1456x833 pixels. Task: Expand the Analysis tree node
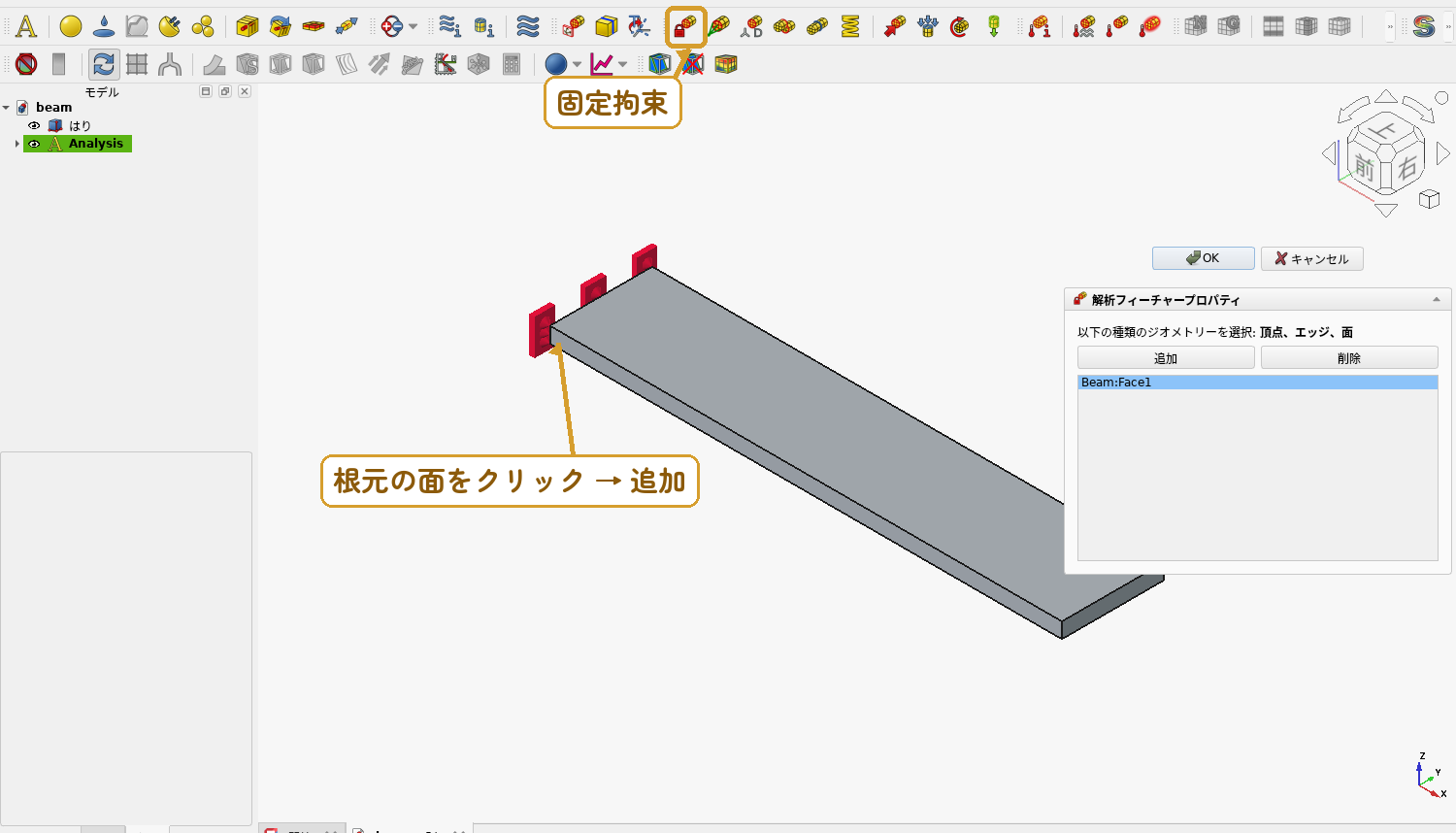pyautogui.click(x=17, y=144)
